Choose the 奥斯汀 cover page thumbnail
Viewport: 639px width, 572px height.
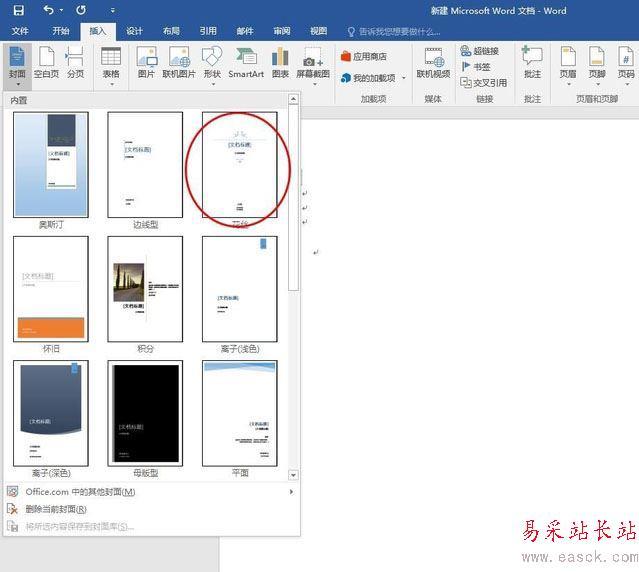click(51, 165)
